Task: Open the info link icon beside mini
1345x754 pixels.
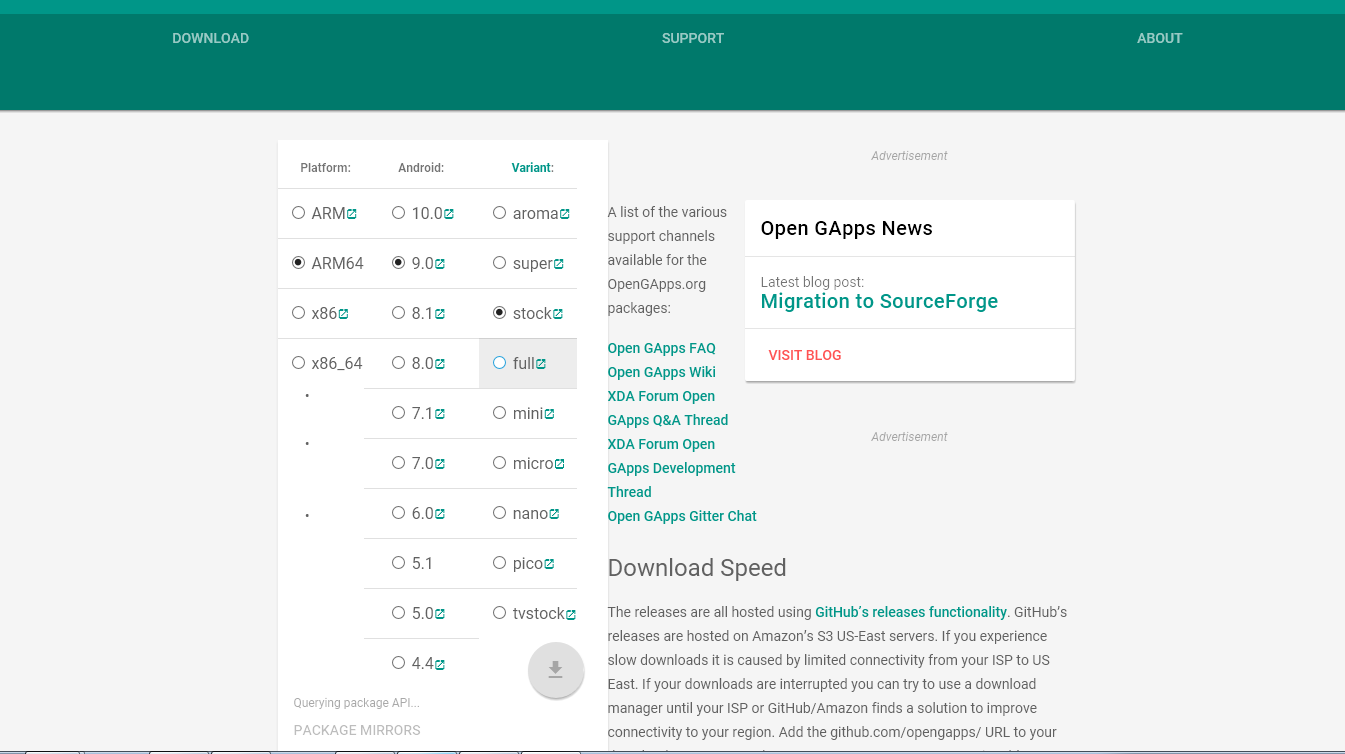Action: click(549, 414)
